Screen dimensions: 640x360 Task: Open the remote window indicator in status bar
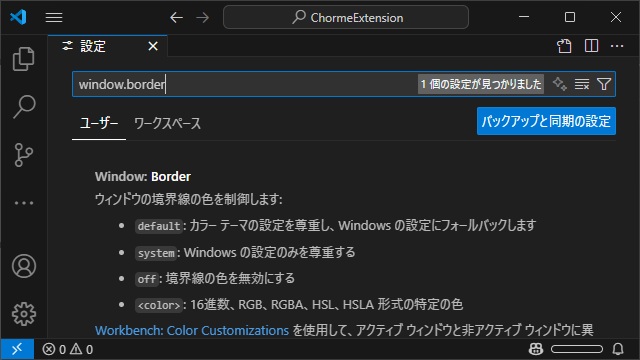17,349
